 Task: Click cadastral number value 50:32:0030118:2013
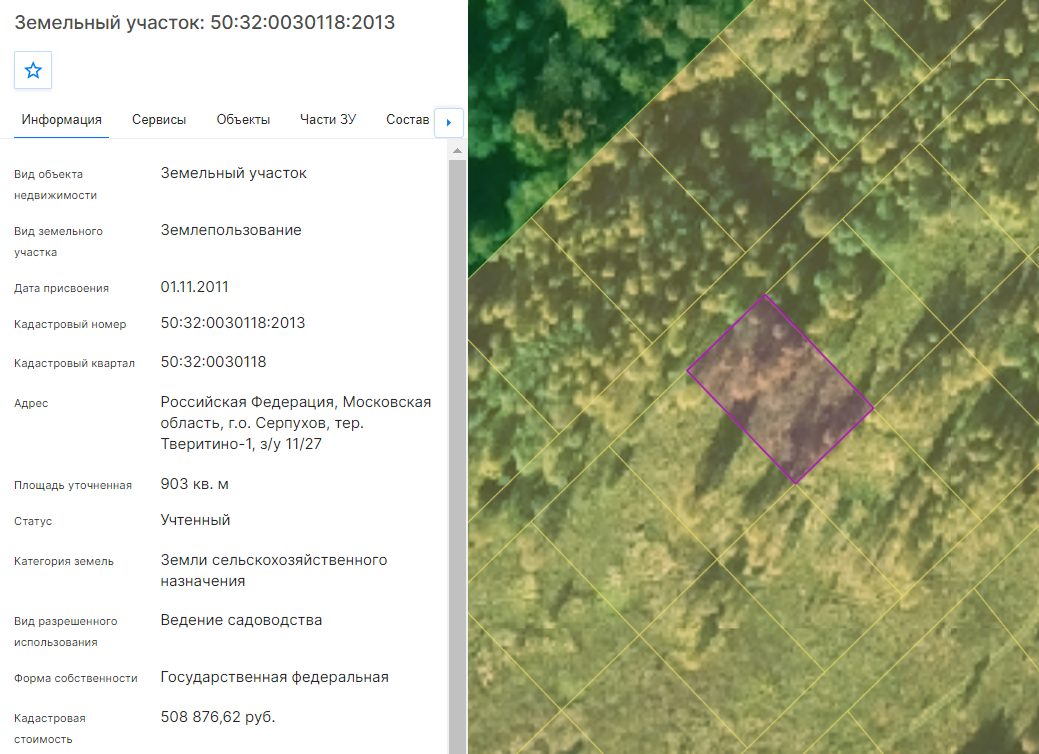(x=233, y=323)
